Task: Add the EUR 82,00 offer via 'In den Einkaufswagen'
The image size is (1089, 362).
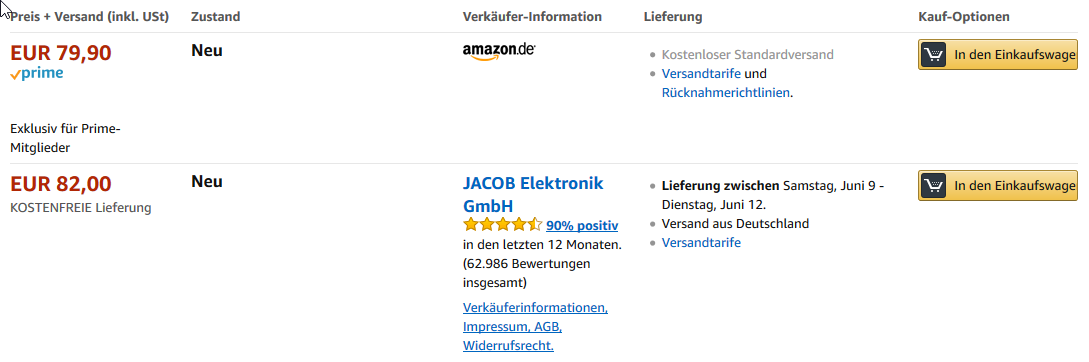Action: 998,186
